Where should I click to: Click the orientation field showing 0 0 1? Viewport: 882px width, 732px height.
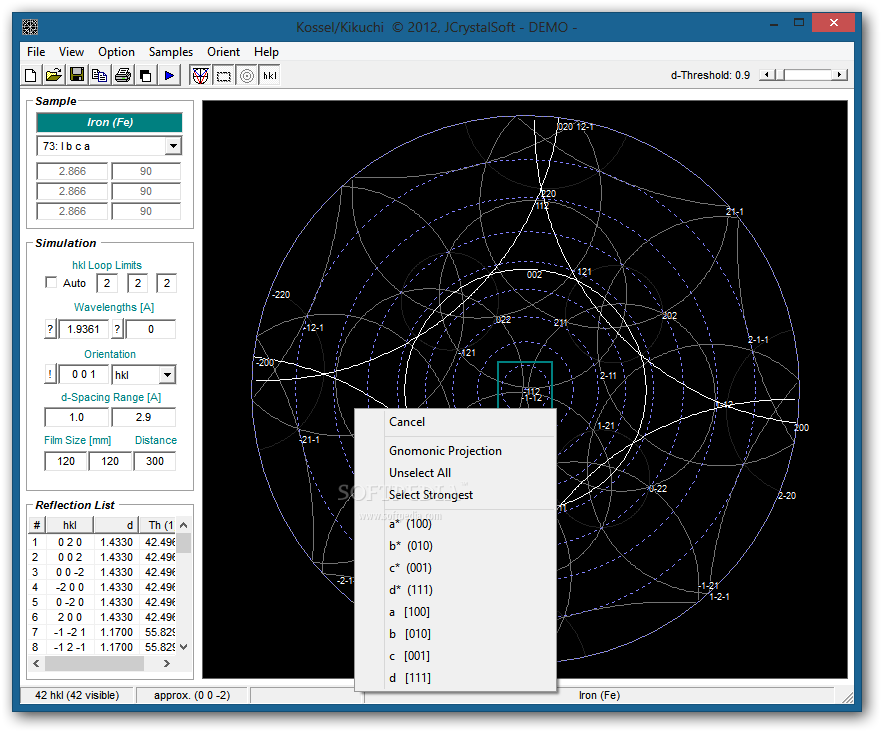pos(84,374)
